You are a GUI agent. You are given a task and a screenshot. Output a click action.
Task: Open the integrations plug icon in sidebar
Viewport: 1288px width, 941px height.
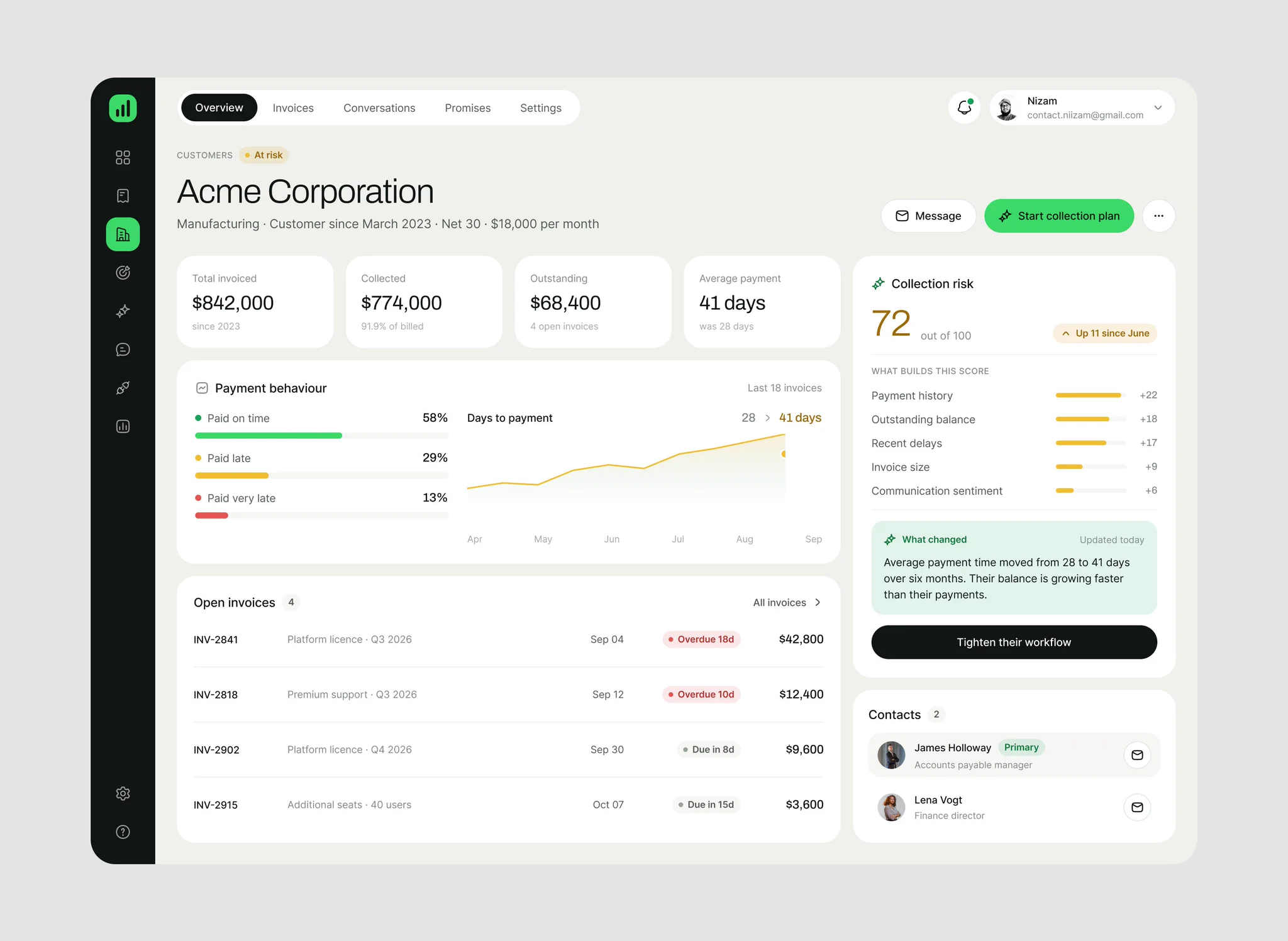point(123,388)
